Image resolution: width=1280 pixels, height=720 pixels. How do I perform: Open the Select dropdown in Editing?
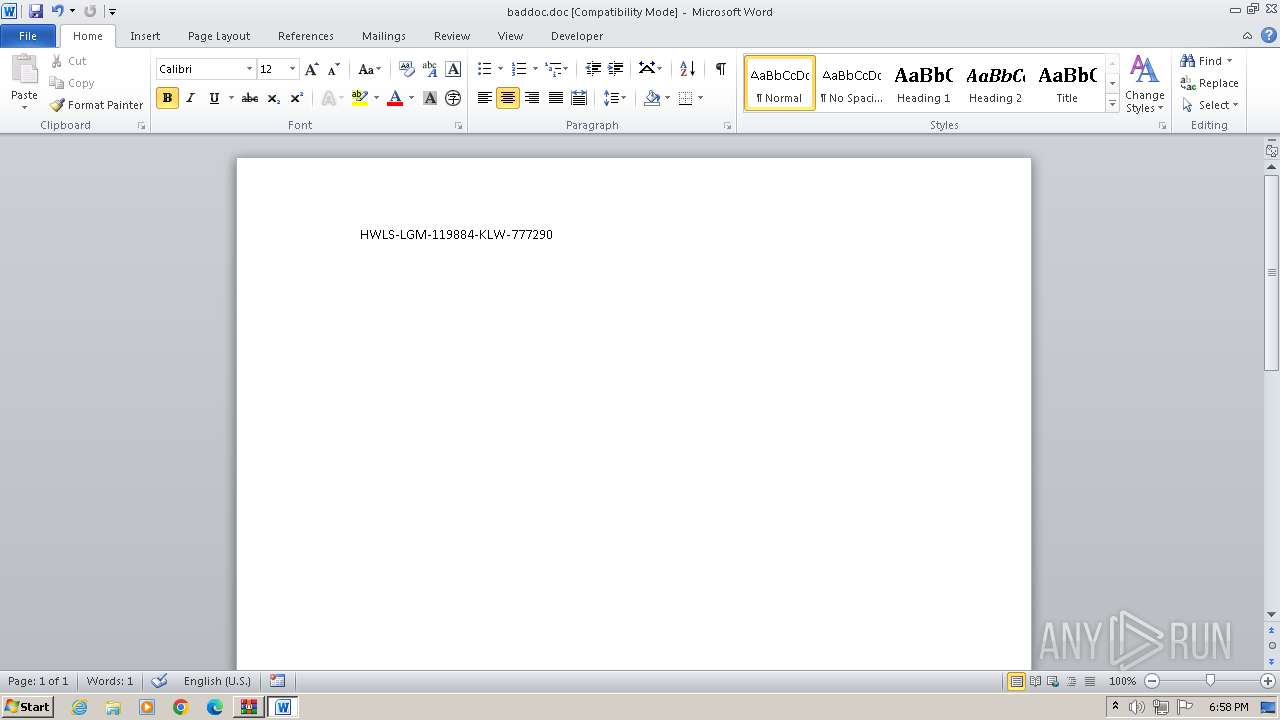click(1210, 105)
